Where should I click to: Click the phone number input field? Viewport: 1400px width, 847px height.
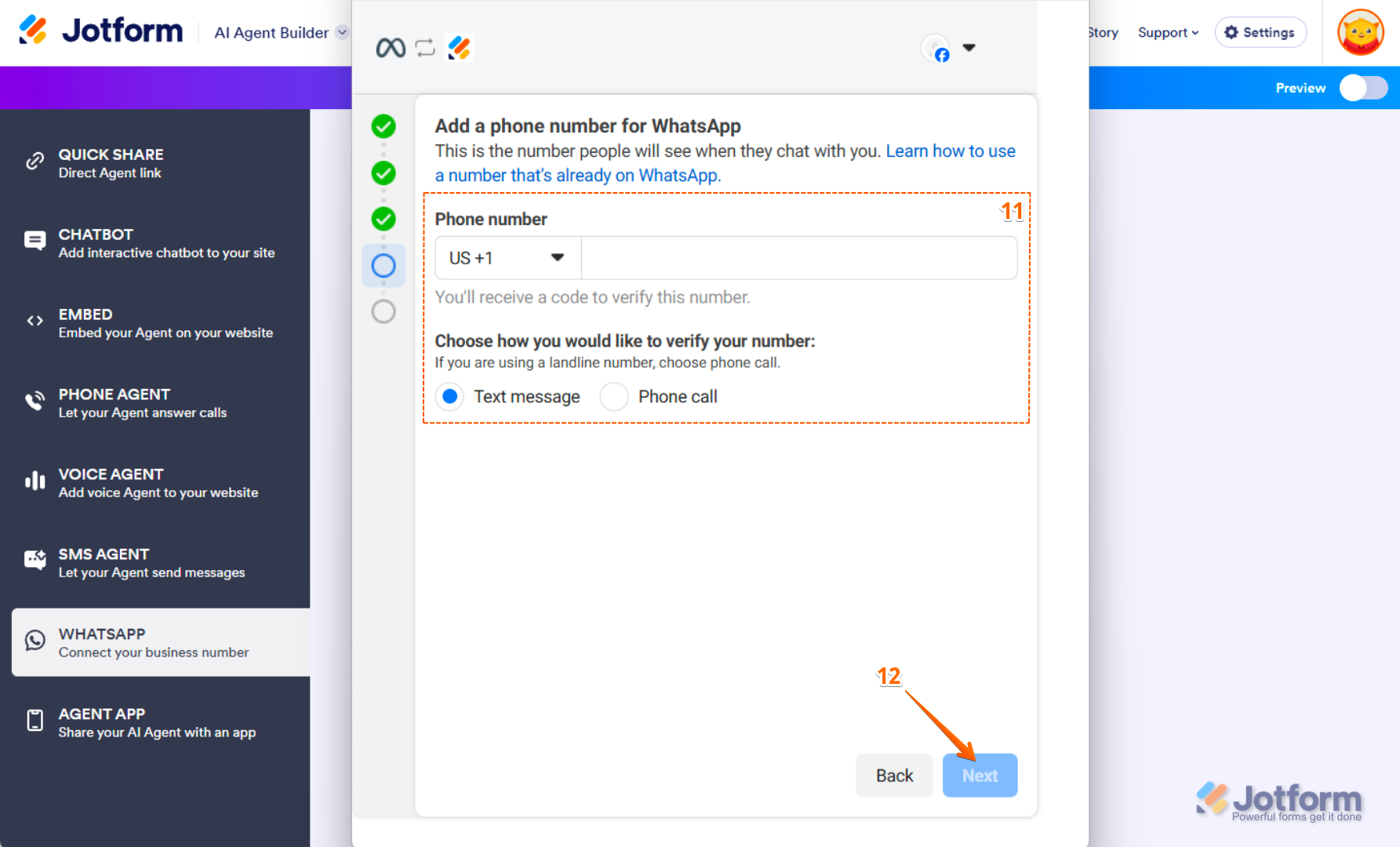(799, 258)
